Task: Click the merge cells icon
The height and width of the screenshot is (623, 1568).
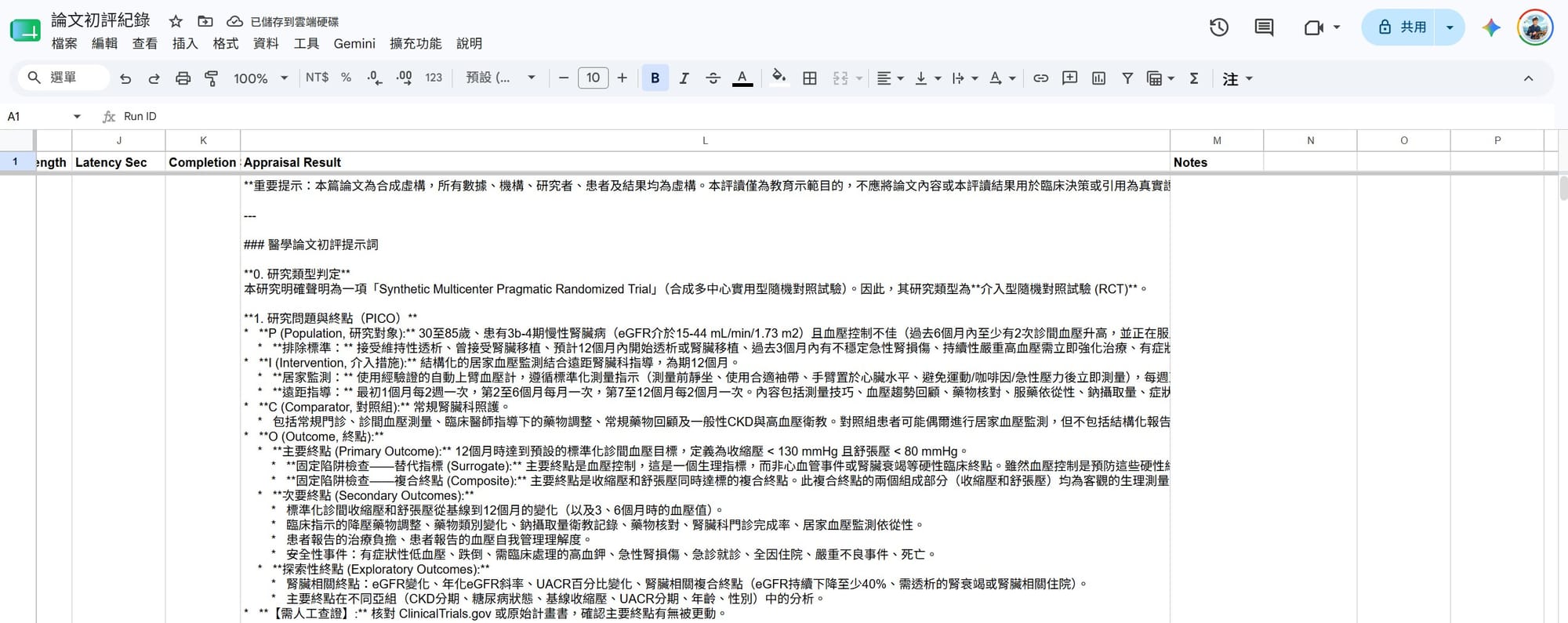Action: [x=840, y=78]
